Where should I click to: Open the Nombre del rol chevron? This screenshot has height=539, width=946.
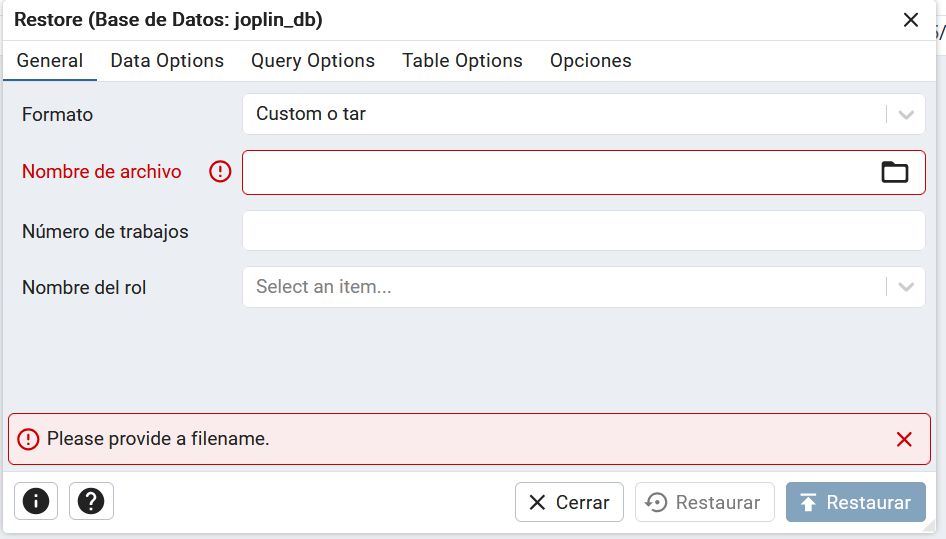[906, 287]
